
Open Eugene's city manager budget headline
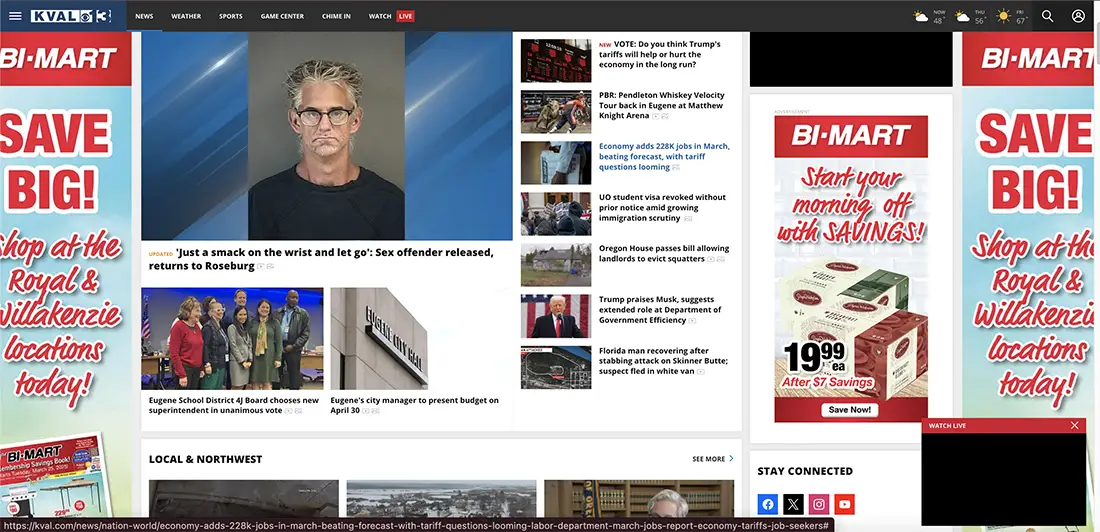click(x=415, y=405)
